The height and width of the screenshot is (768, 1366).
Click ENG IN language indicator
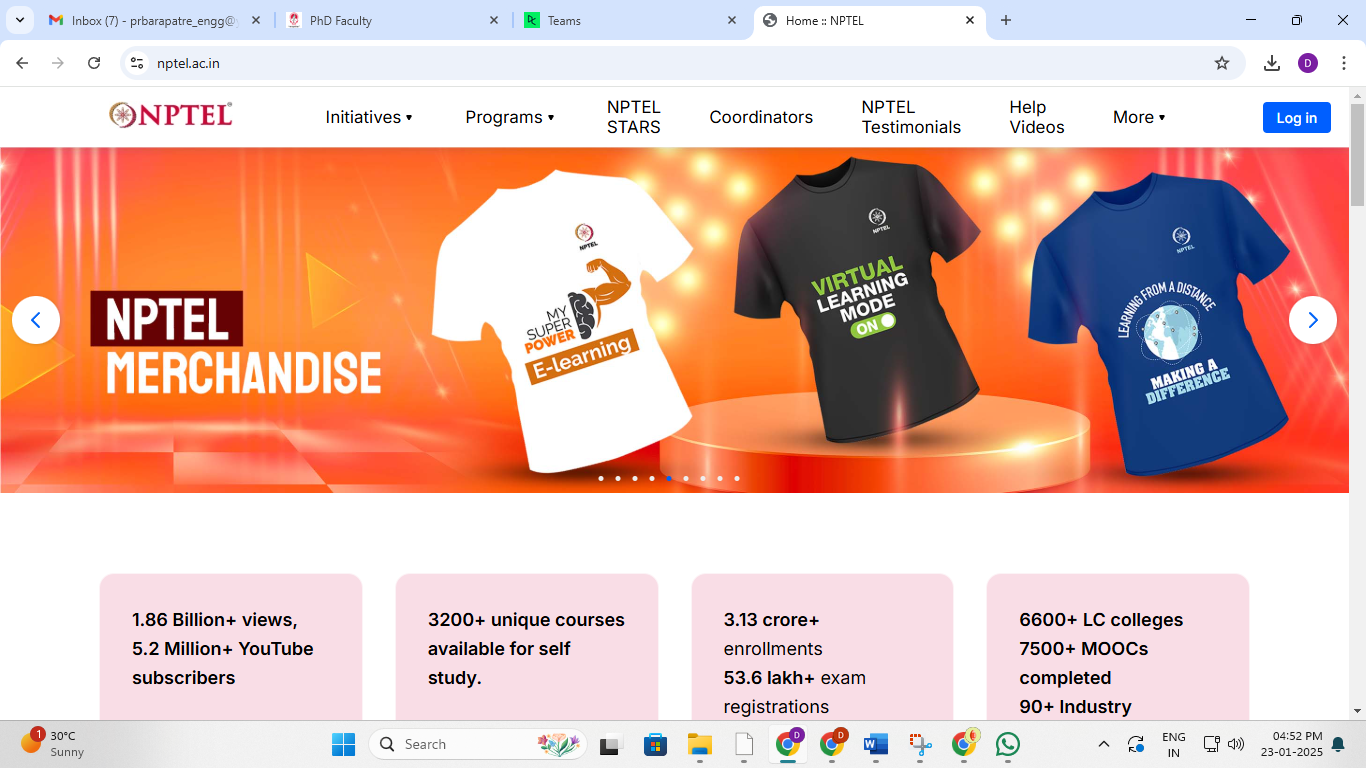tap(1174, 744)
